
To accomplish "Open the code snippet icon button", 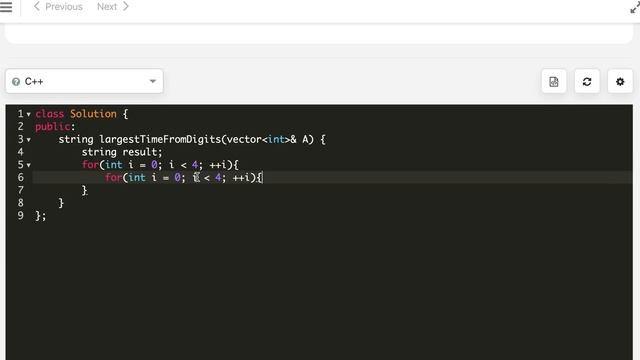I will coord(554,82).
